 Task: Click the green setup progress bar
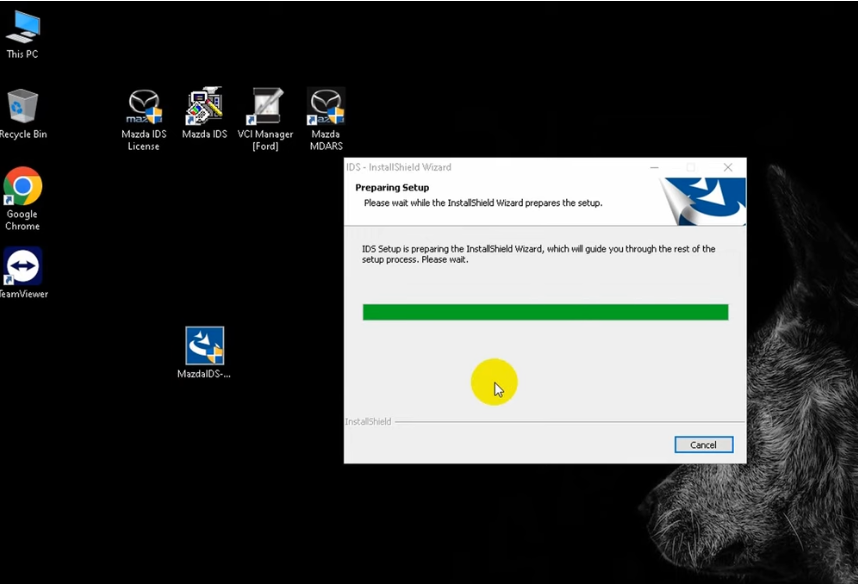pyautogui.click(x=545, y=312)
